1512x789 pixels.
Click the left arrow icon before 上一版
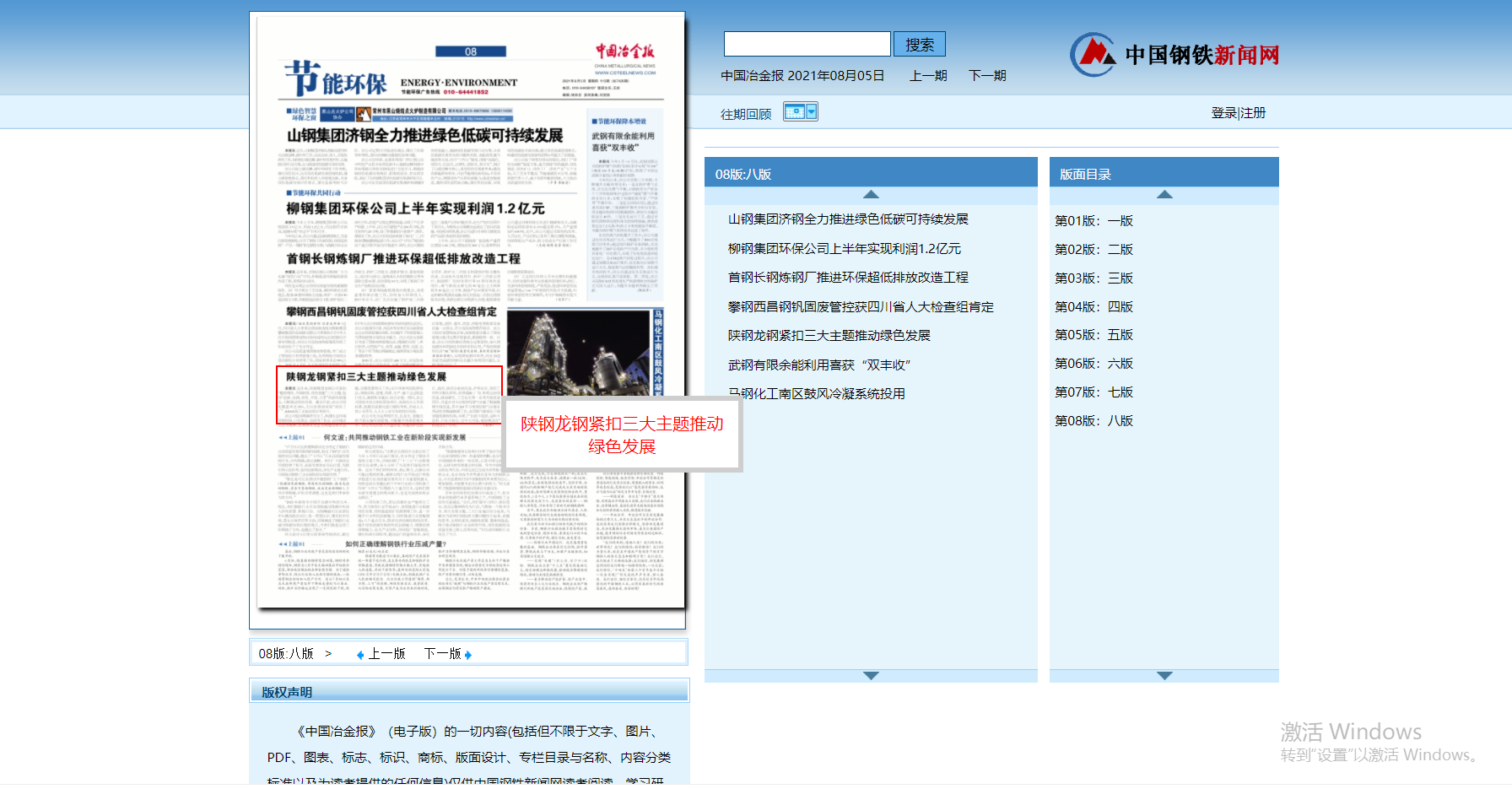point(360,655)
